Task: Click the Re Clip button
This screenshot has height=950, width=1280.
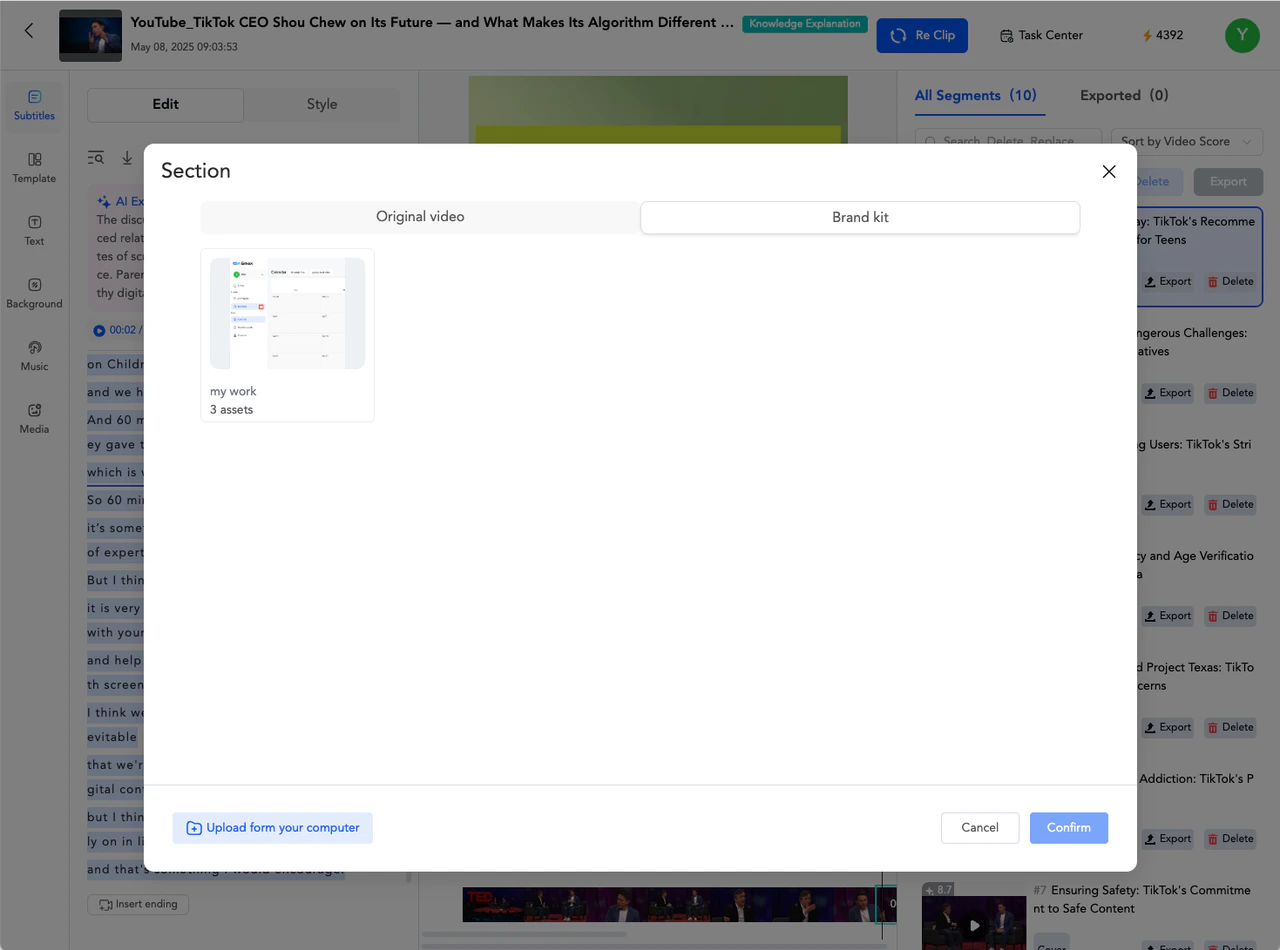Action: [922, 35]
